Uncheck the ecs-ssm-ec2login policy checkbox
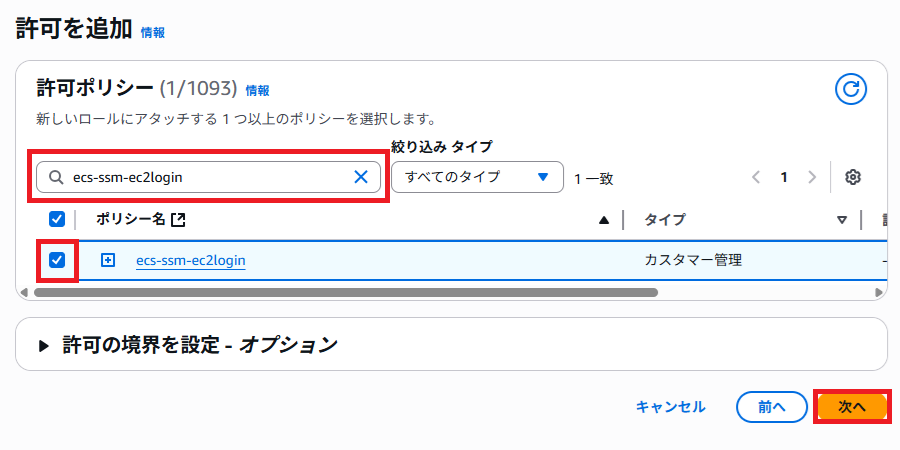 pyautogui.click(x=57, y=260)
